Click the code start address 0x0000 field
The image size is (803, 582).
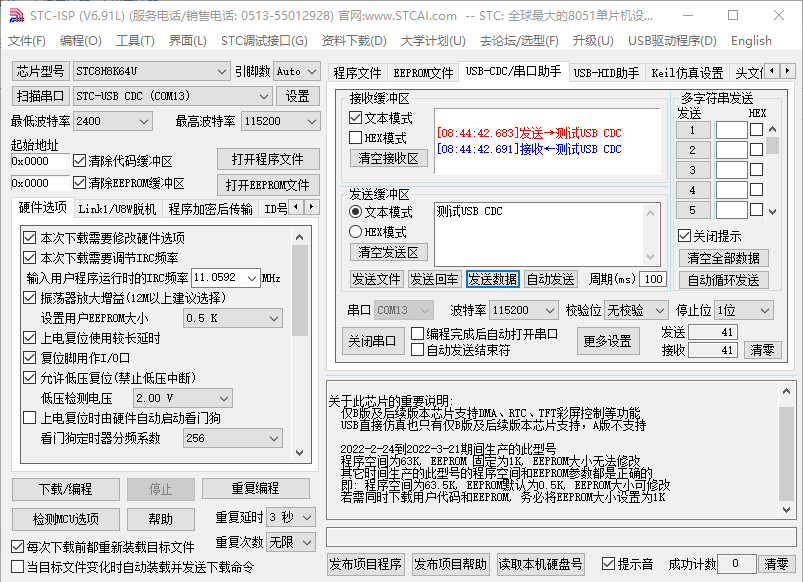pyautogui.click(x=39, y=161)
